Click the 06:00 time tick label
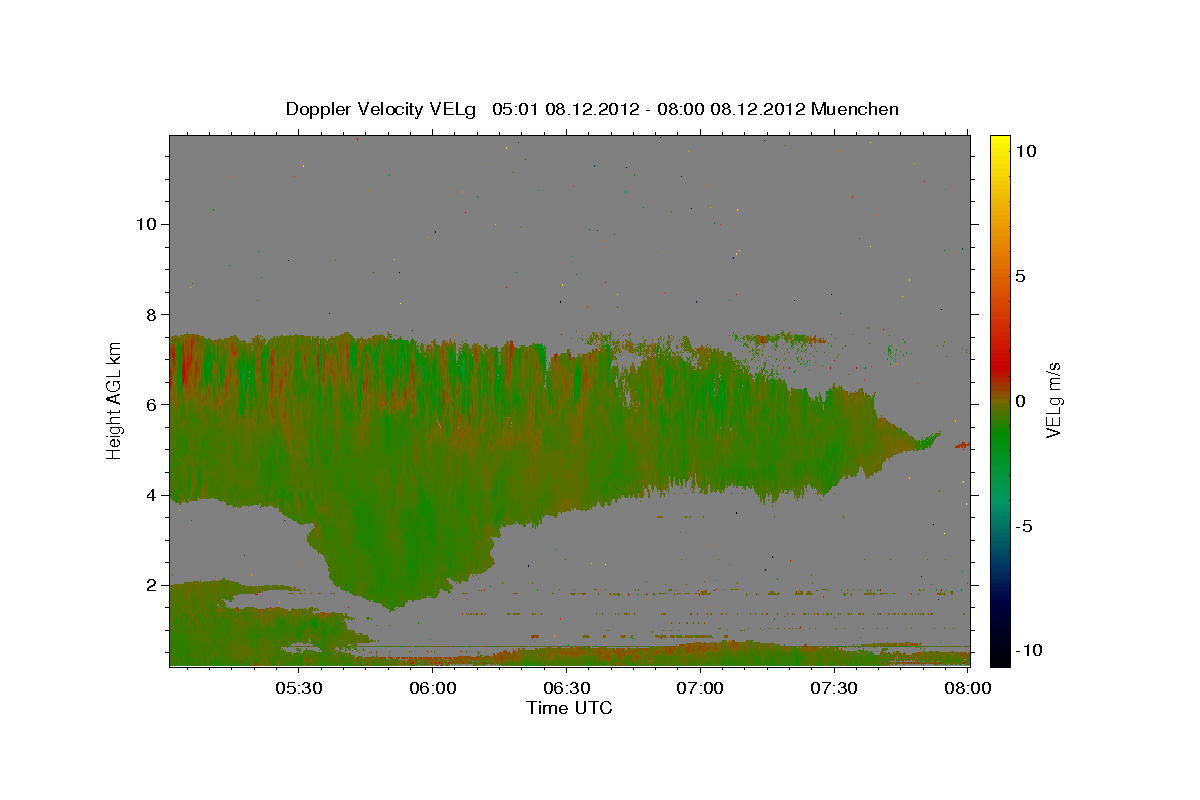 (432, 688)
